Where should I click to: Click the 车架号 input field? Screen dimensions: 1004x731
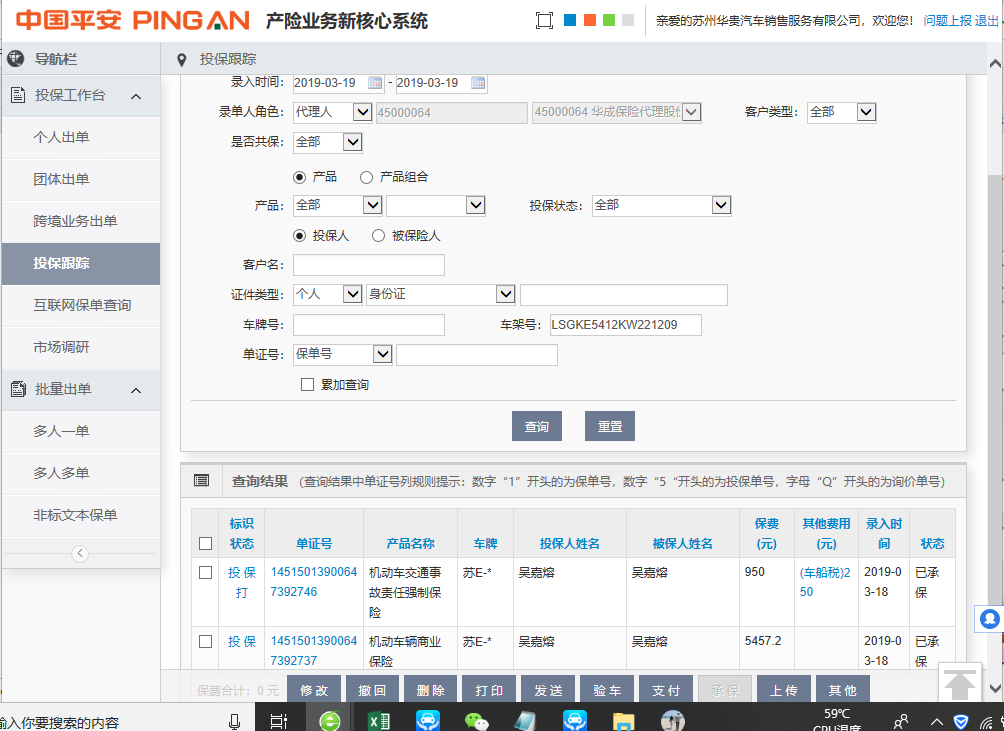625,325
